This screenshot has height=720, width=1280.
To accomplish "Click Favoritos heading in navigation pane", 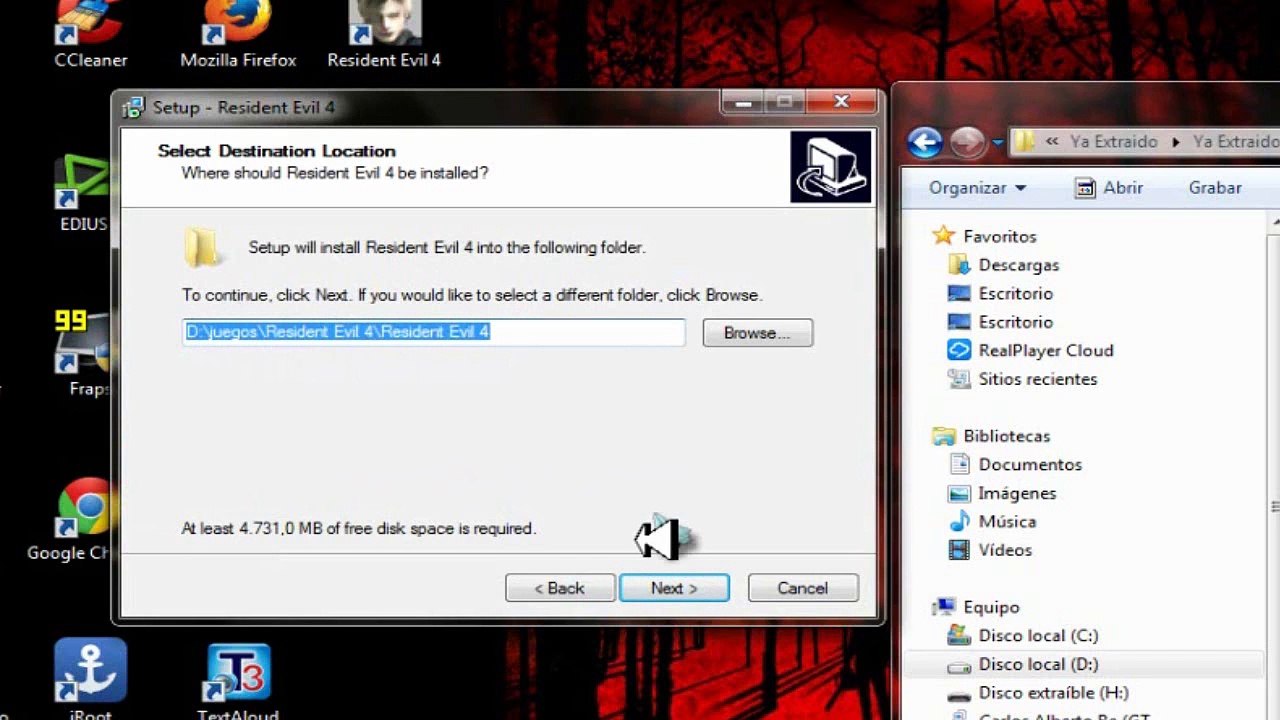I will coord(1000,236).
